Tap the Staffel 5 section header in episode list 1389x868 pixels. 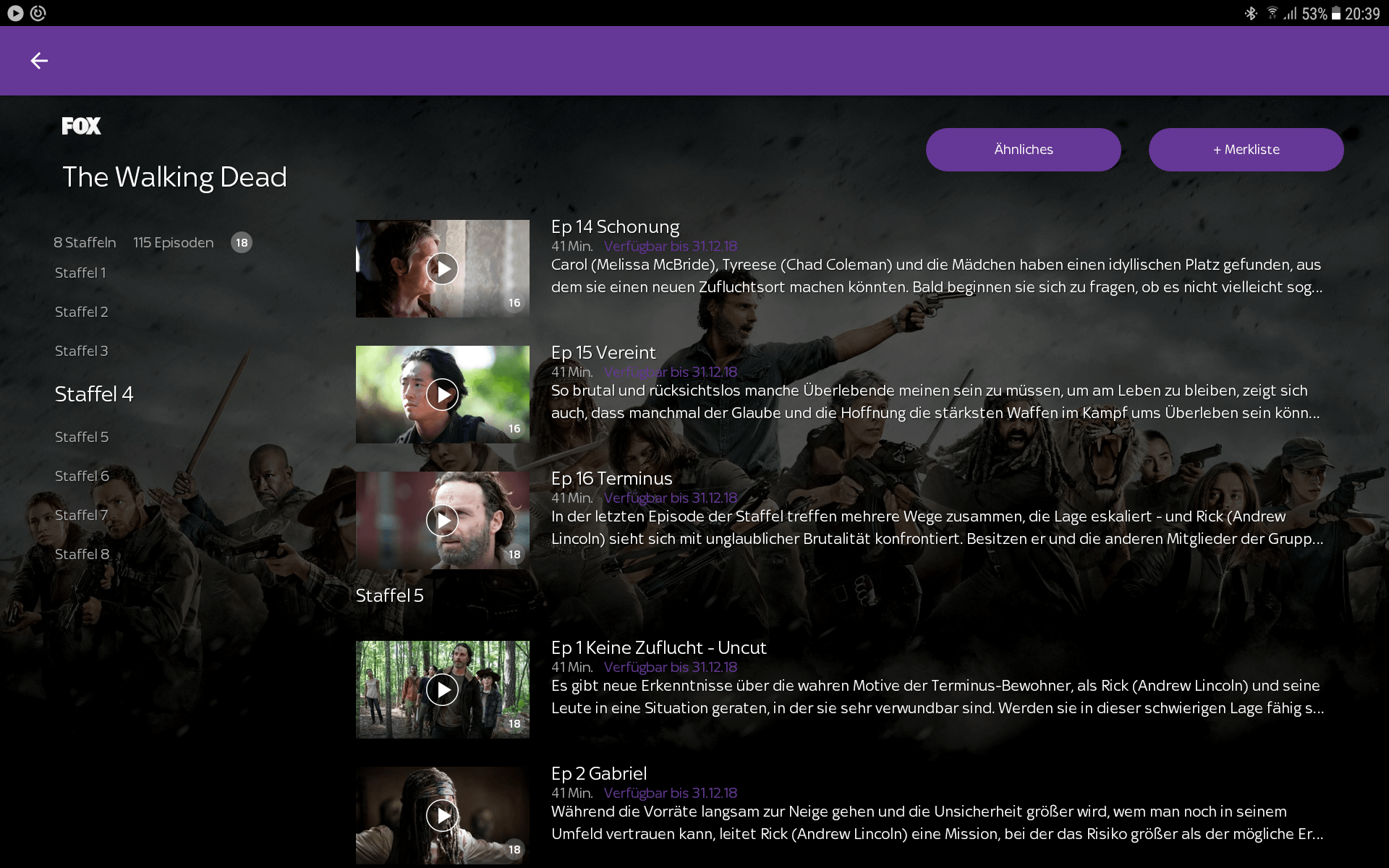[x=389, y=595]
